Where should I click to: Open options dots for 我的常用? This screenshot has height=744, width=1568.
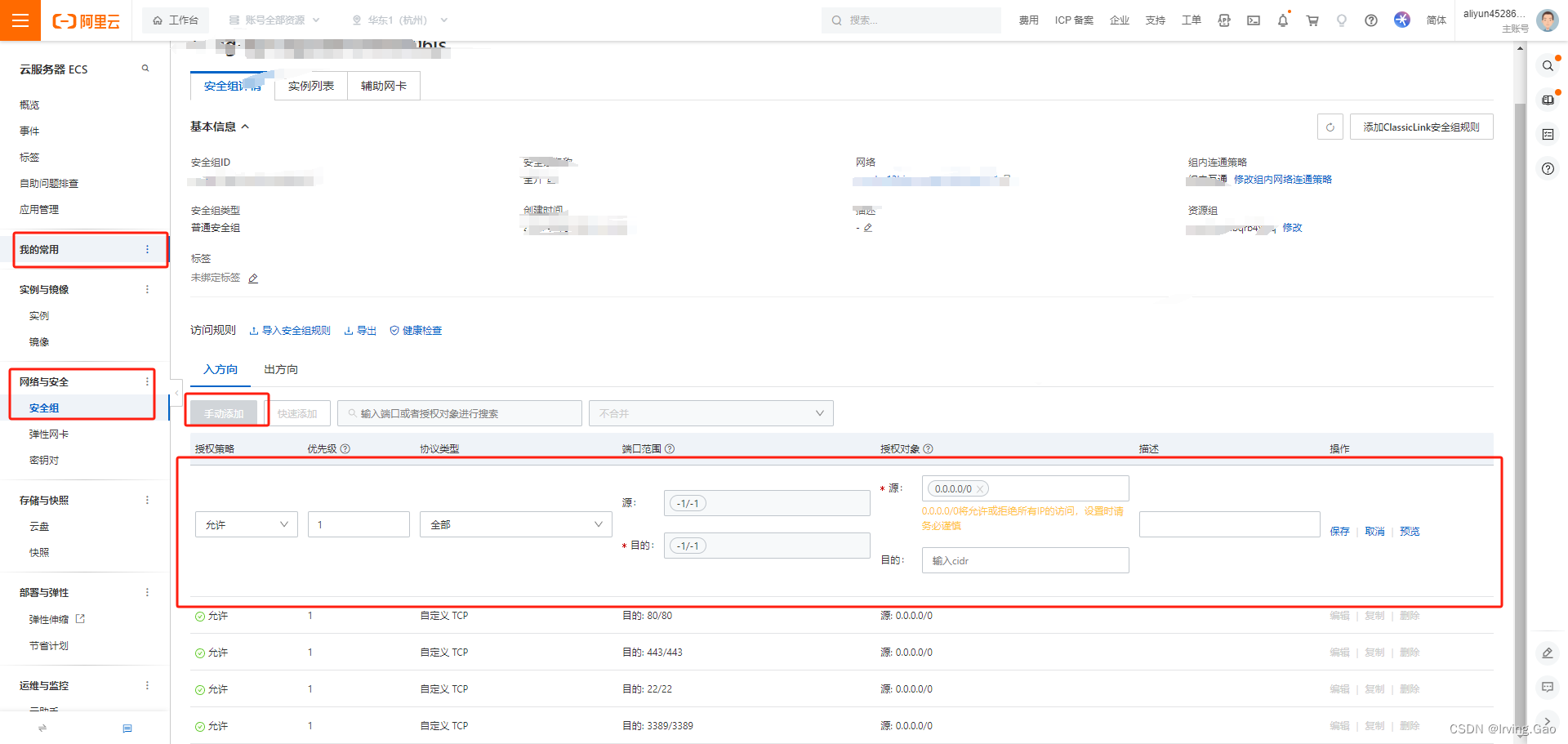147,249
